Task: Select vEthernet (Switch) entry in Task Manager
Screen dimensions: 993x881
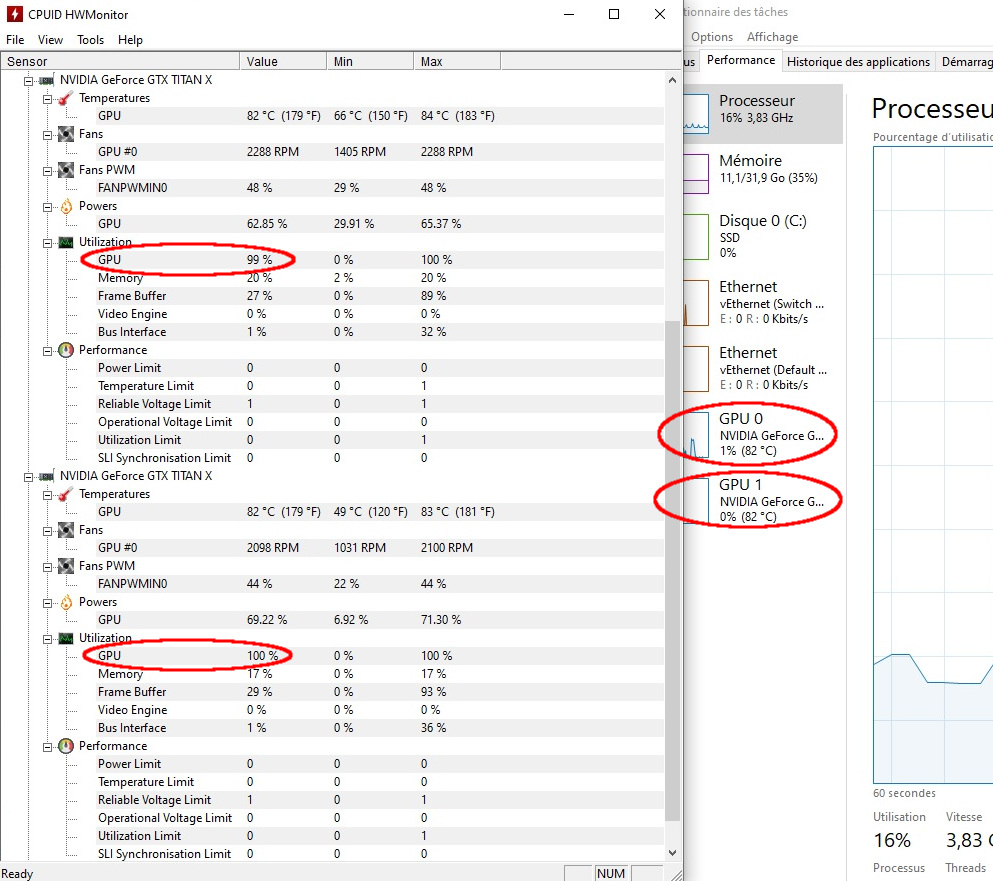Action: (x=763, y=303)
